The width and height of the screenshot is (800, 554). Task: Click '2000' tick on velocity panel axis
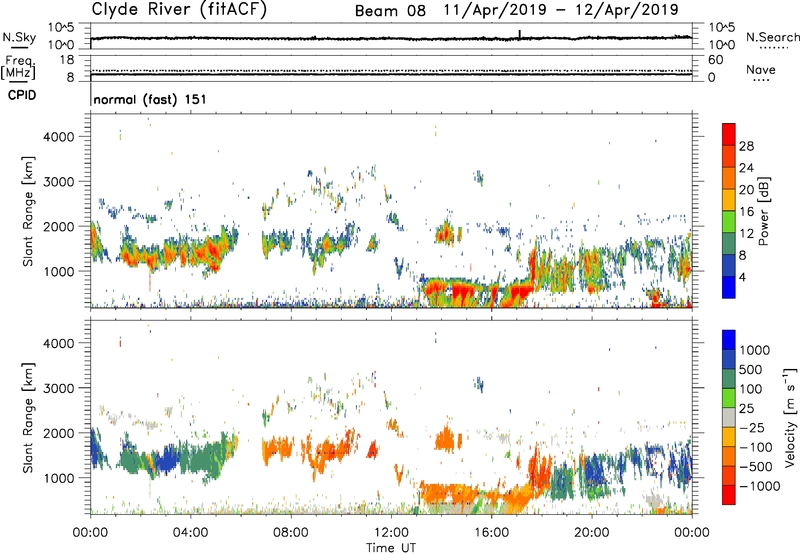pyautogui.click(x=59, y=433)
